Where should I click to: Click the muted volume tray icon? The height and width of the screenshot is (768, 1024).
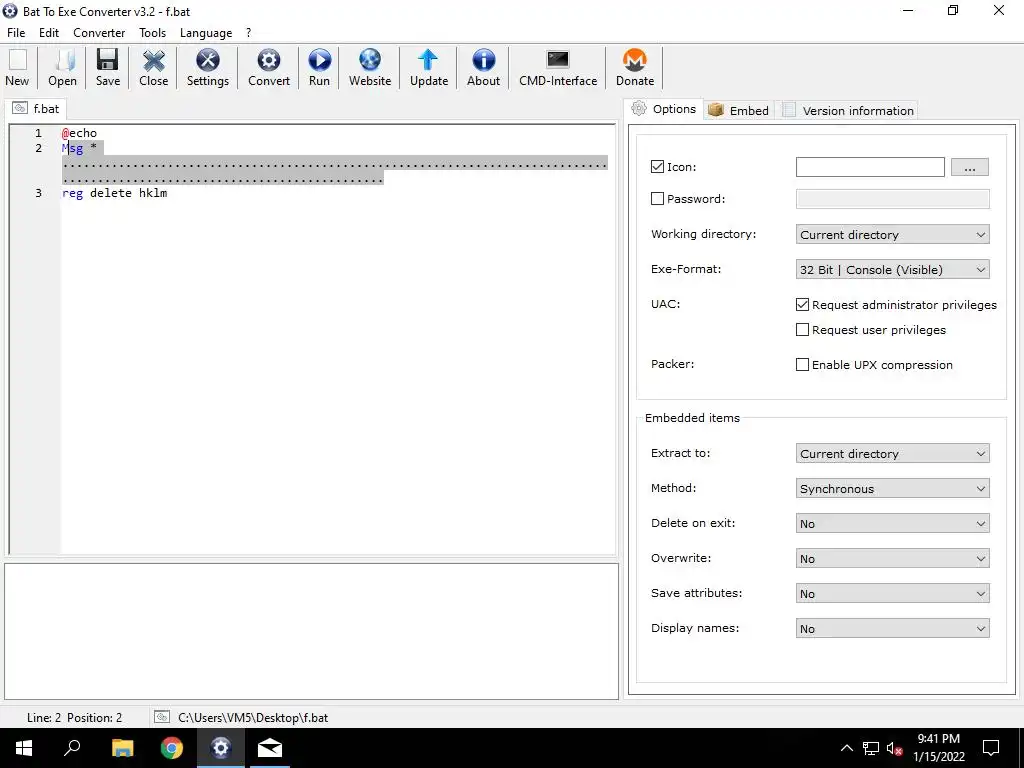(894, 748)
